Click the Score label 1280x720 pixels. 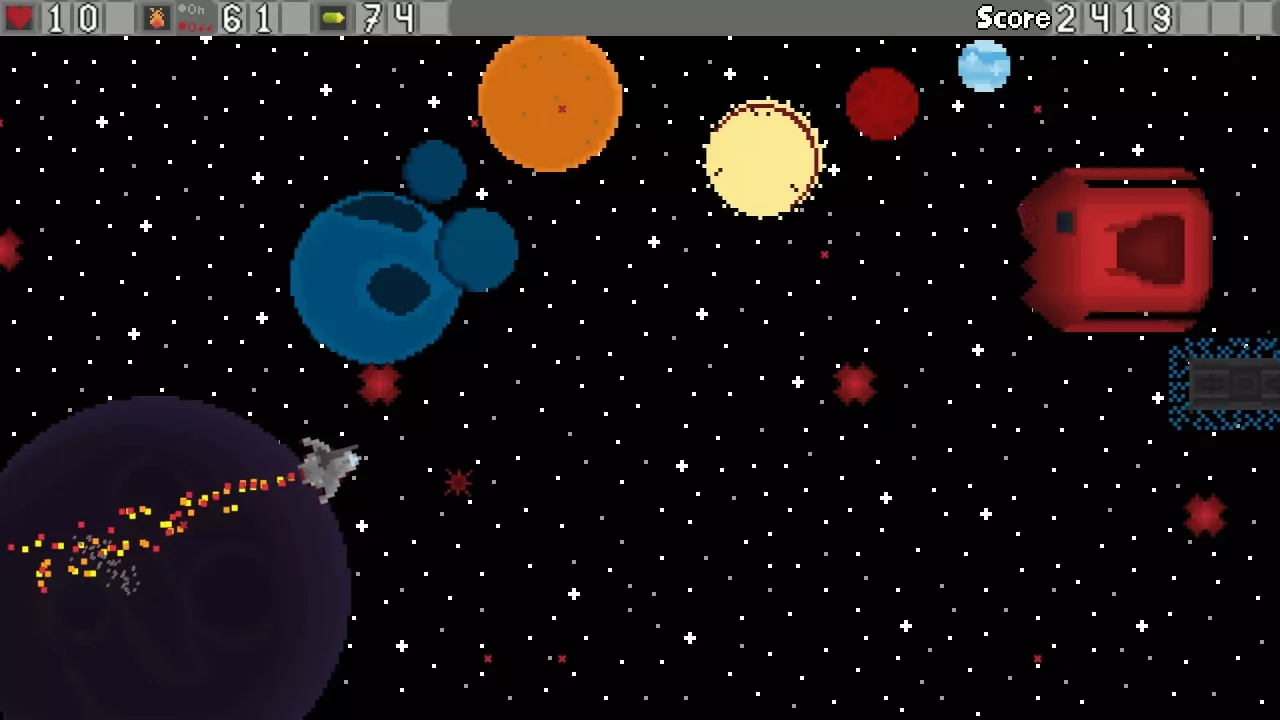(1012, 18)
